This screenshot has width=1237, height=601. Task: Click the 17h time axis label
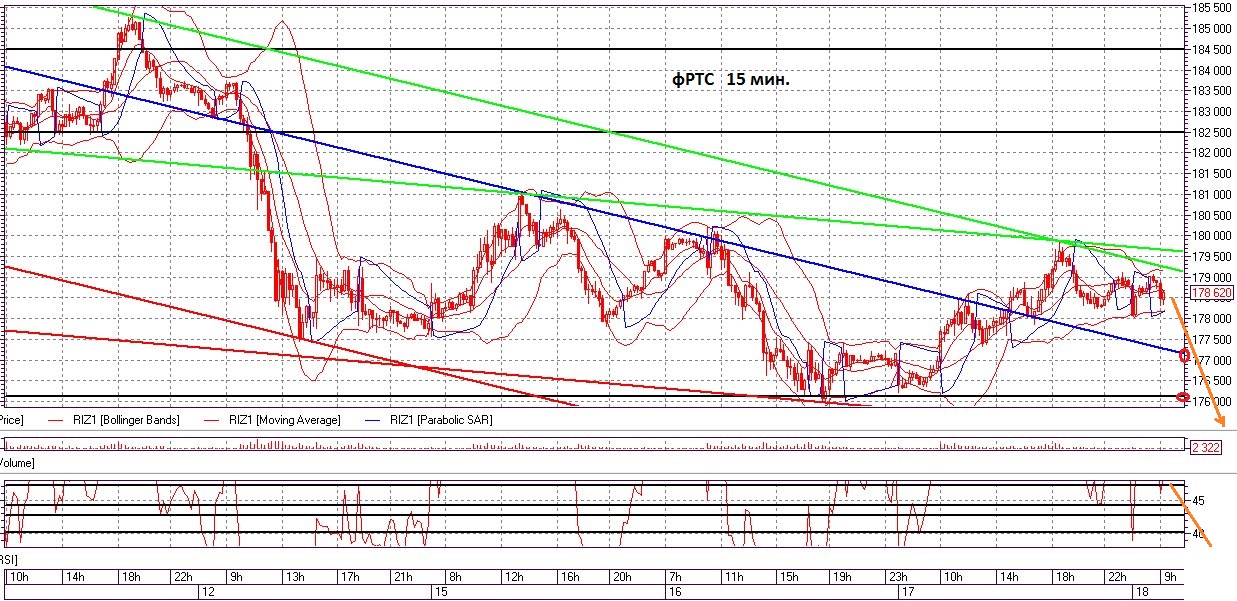click(348, 577)
